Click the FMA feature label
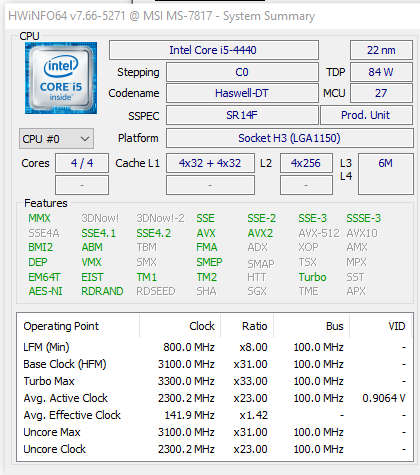Screen dimensions: 420x475 click(x=207, y=247)
